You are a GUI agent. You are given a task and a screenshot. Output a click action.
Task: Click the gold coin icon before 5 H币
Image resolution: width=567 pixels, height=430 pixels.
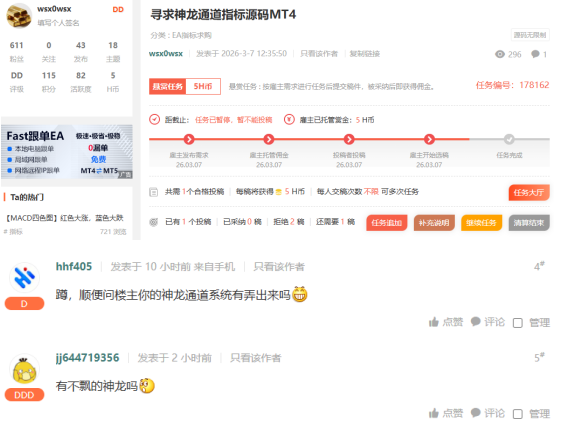278,192
